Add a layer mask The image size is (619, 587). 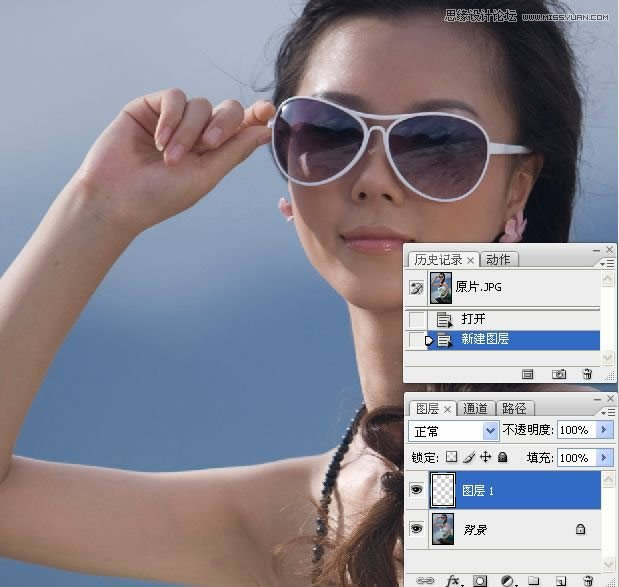(479, 579)
